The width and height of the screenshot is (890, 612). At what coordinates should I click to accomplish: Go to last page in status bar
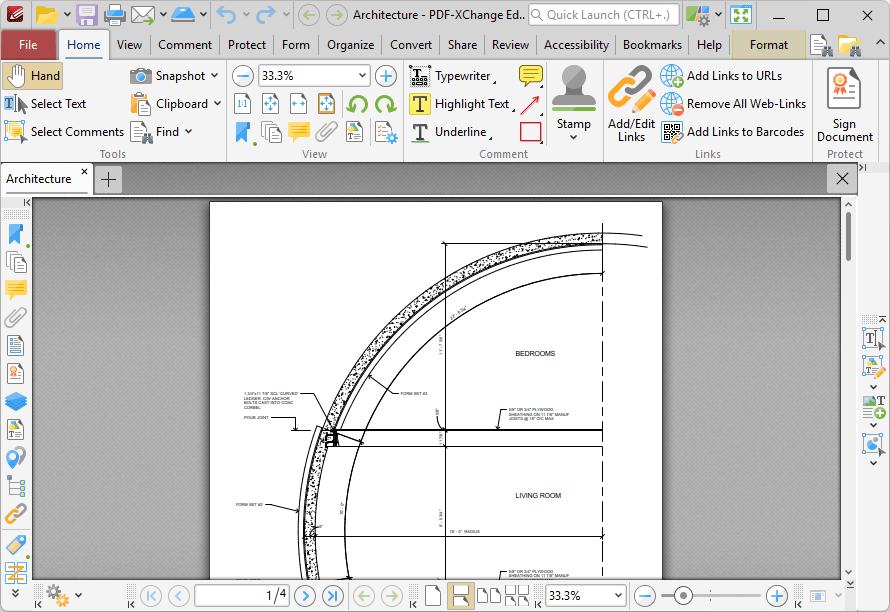333,596
